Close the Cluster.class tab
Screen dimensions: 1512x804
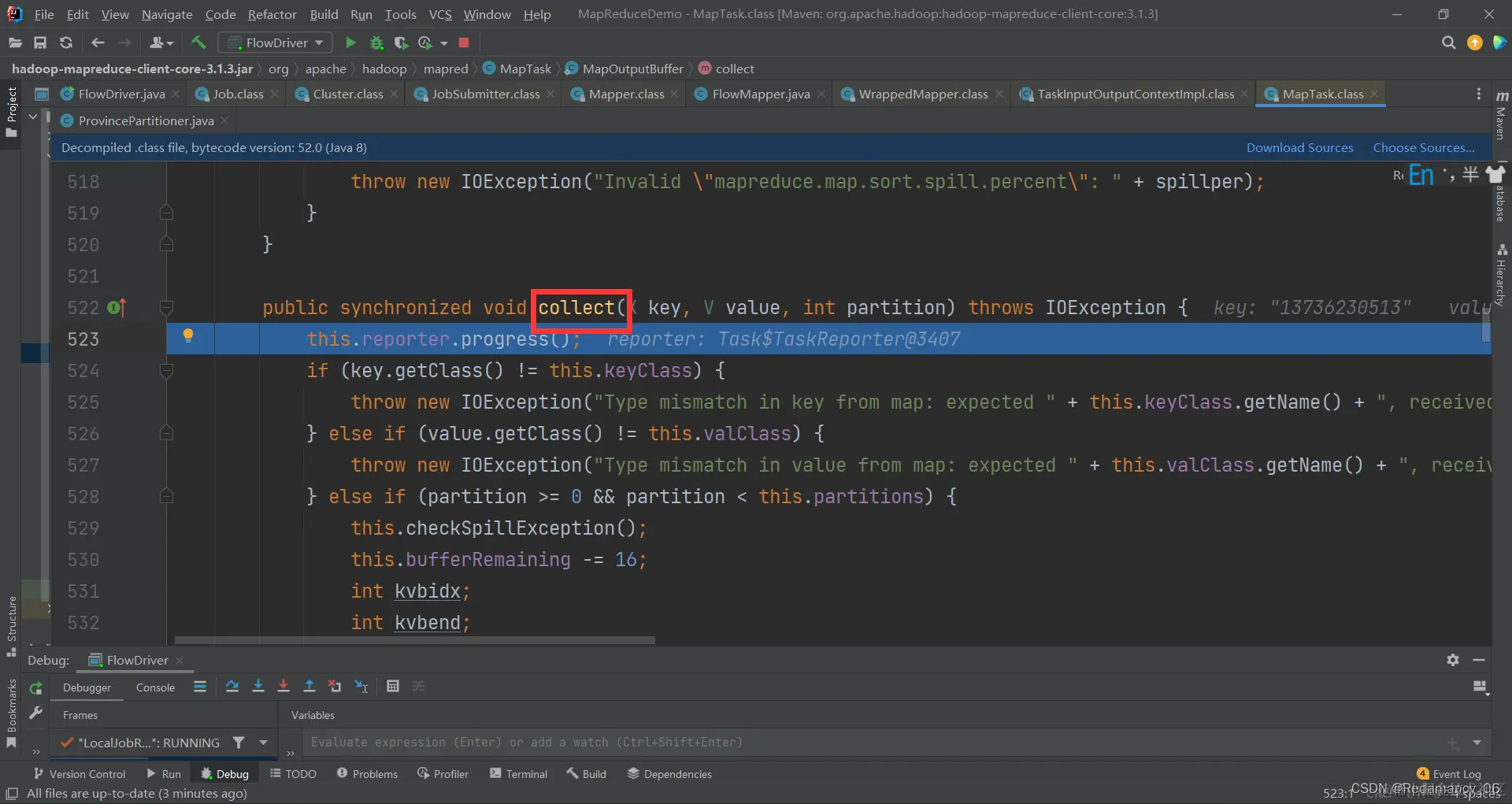click(394, 94)
